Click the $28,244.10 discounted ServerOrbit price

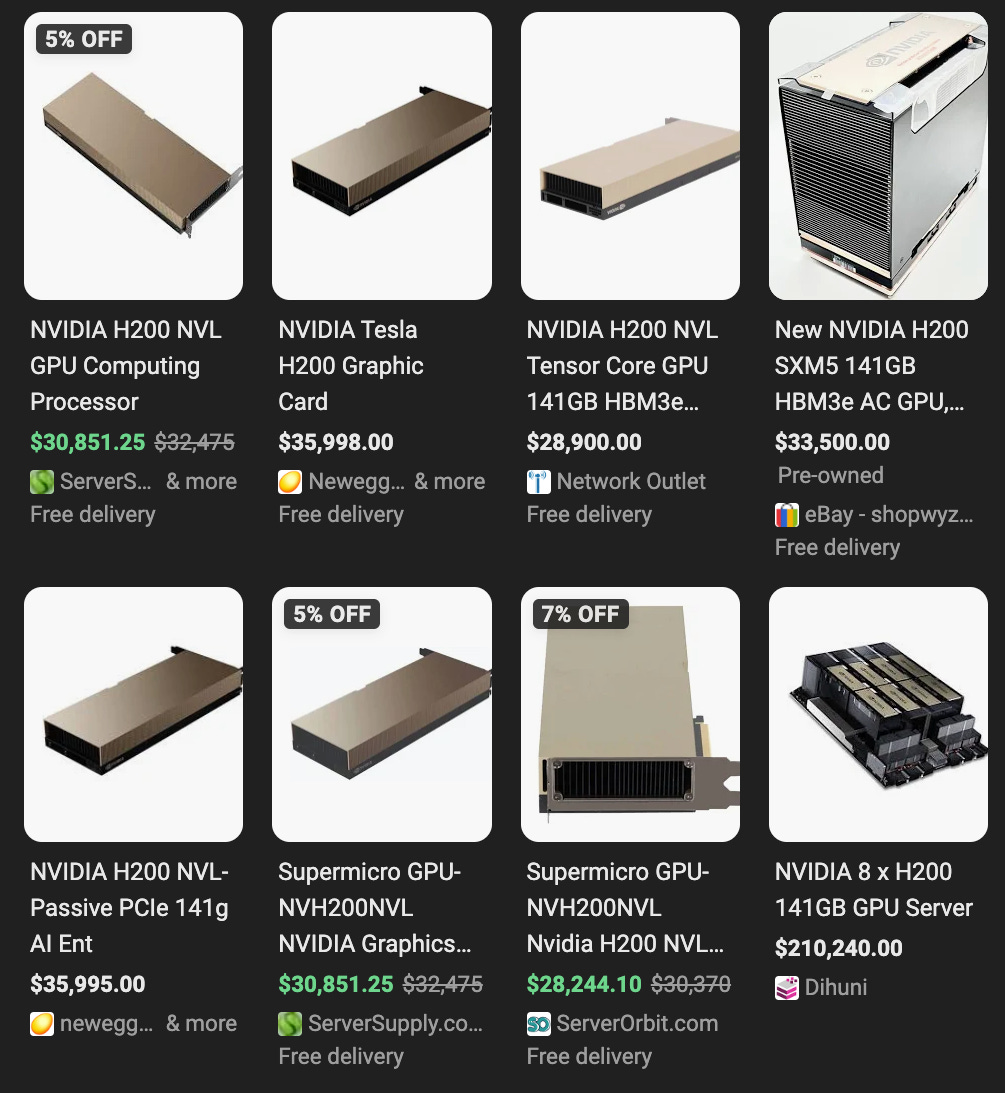click(584, 984)
